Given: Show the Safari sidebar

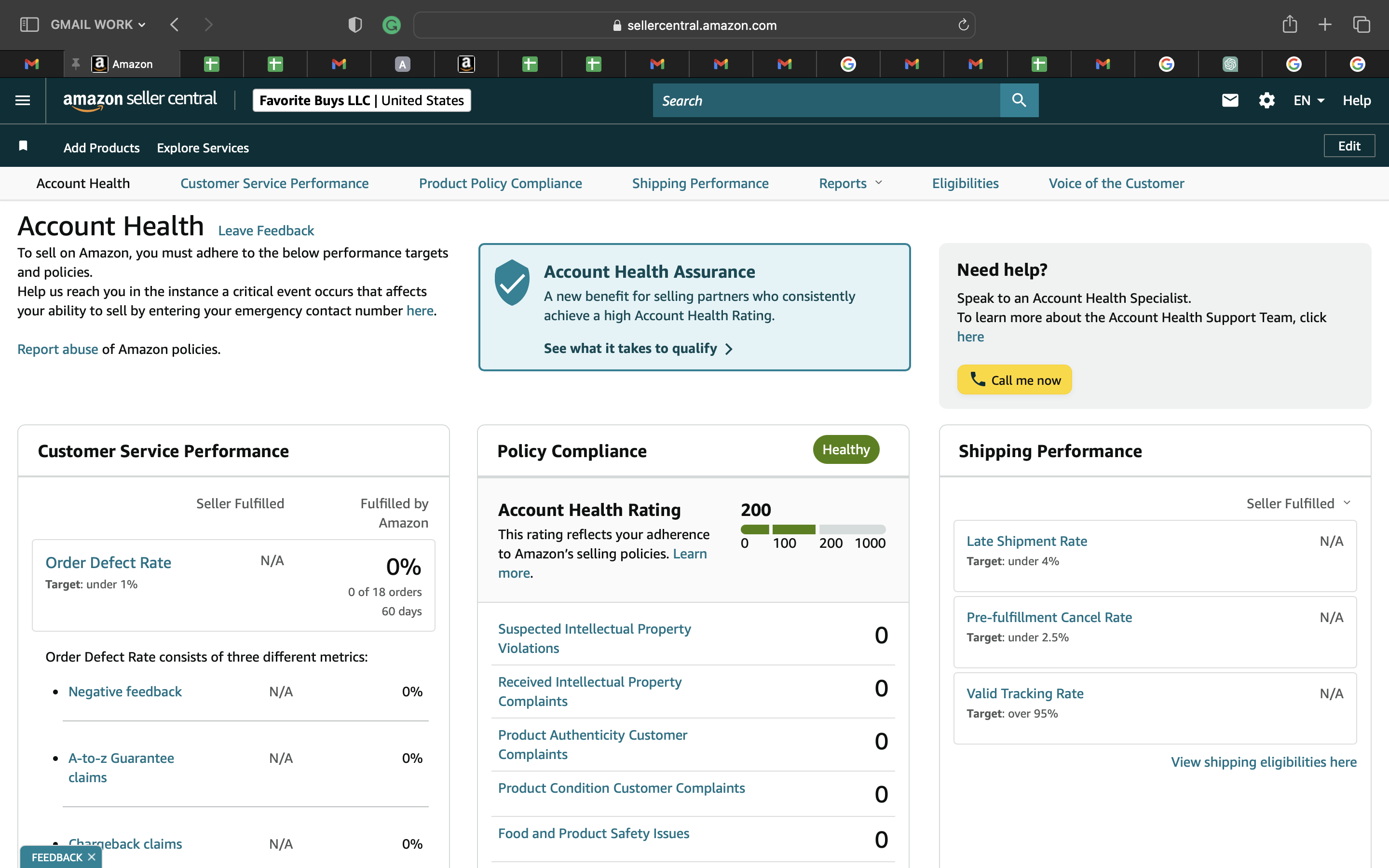Looking at the screenshot, I should point(29,25).
